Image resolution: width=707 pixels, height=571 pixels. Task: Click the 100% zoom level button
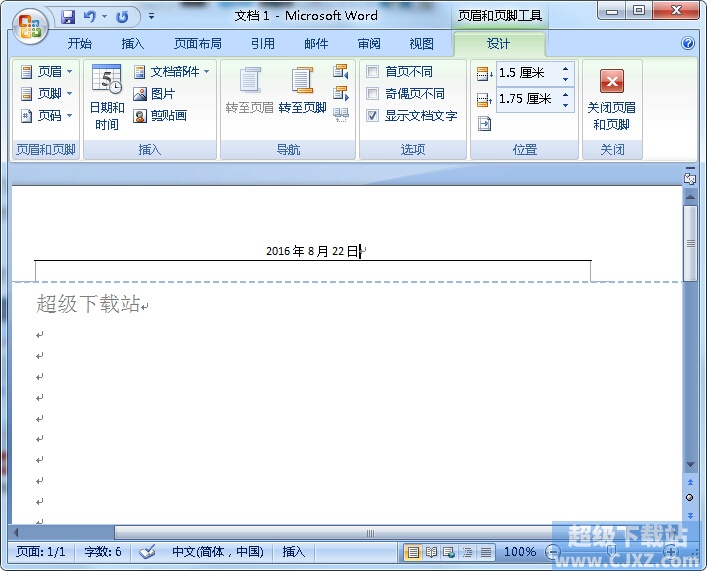click(x=519, y=552)
